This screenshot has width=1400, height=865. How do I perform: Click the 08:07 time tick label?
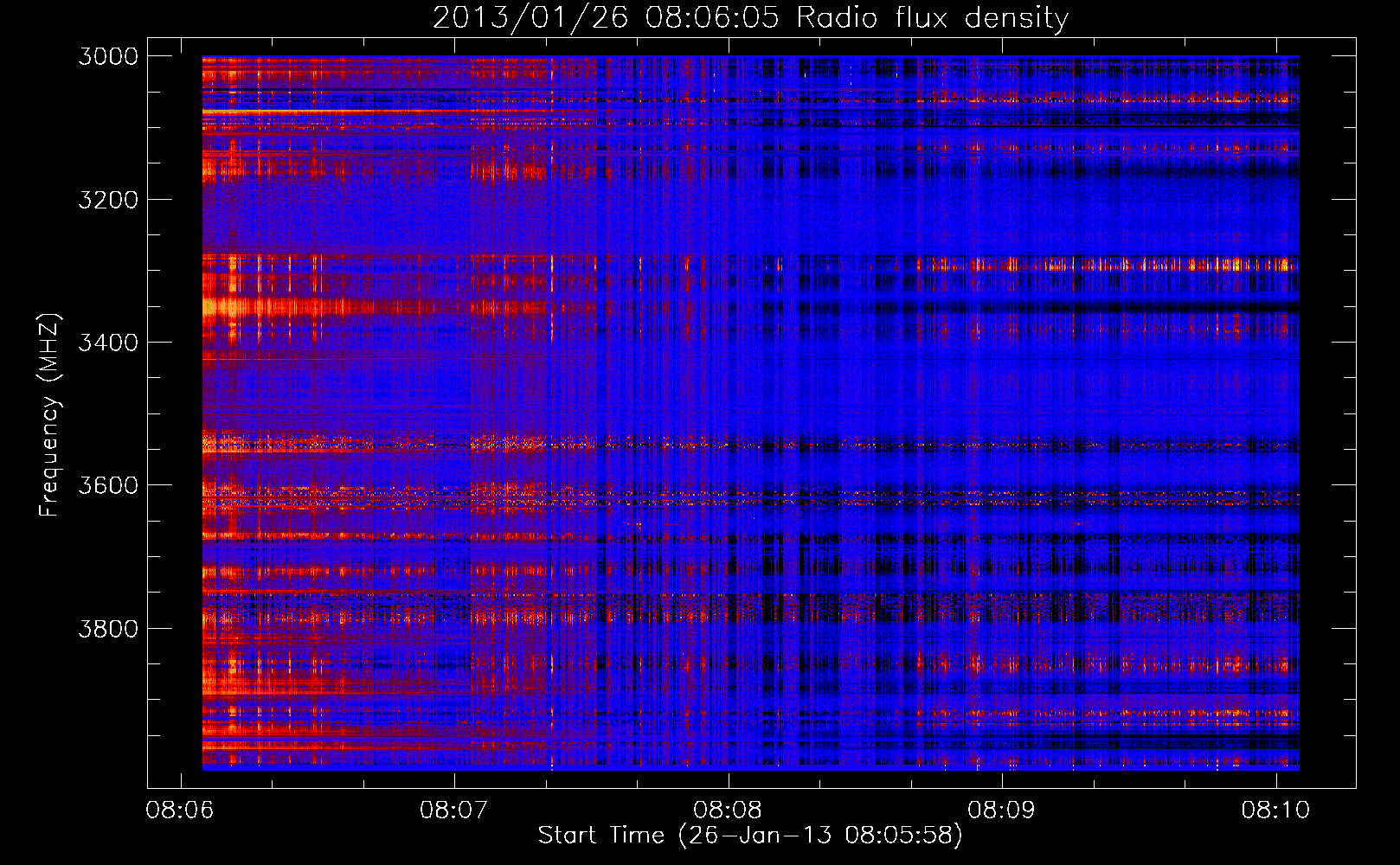point(454,810)
